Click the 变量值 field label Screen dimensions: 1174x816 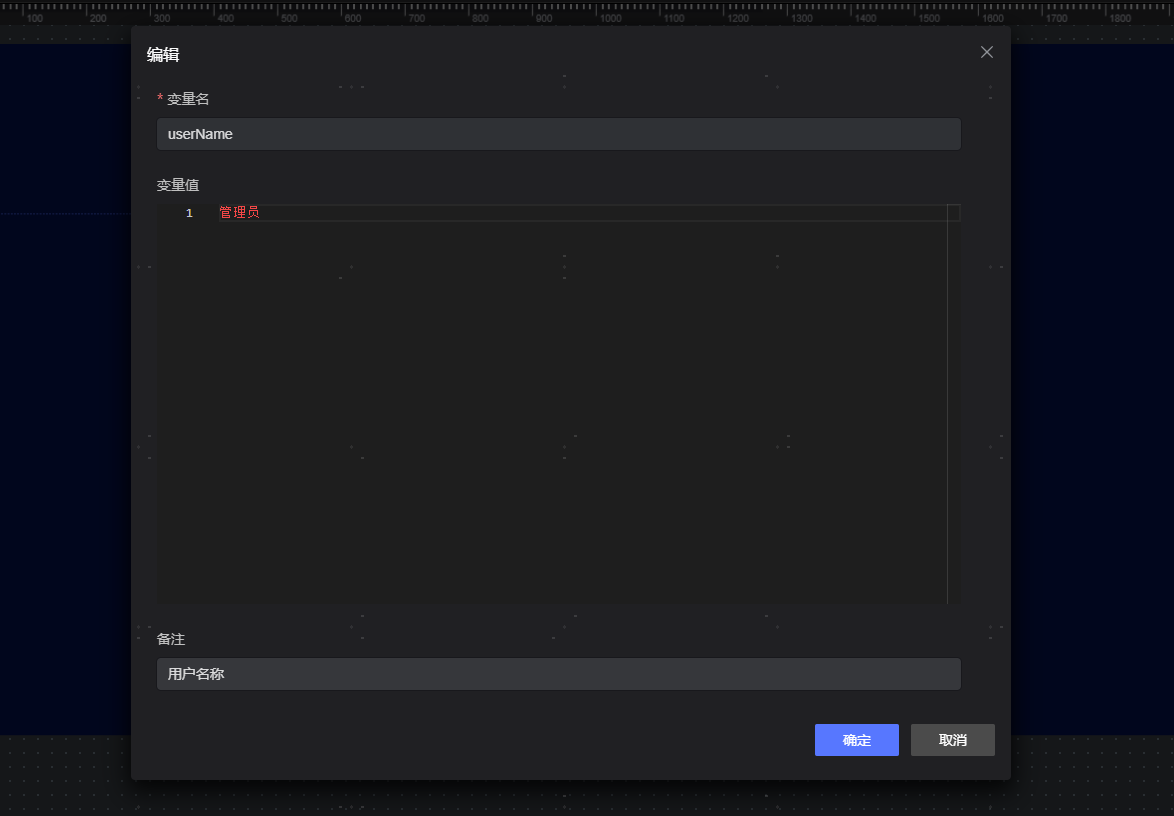click(178, 185)
